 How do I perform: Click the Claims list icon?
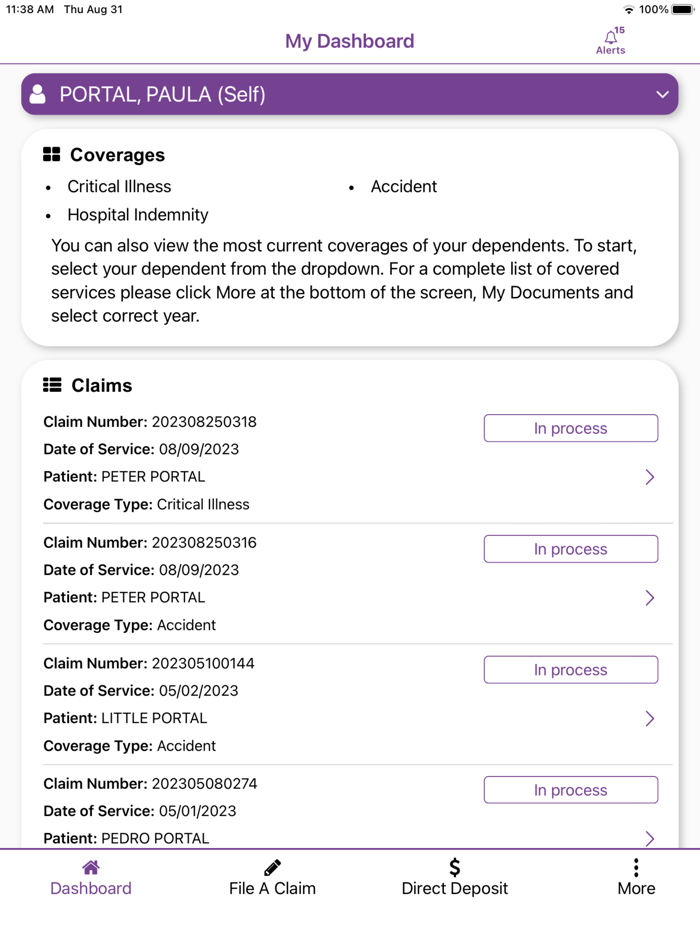coord(50,384)
